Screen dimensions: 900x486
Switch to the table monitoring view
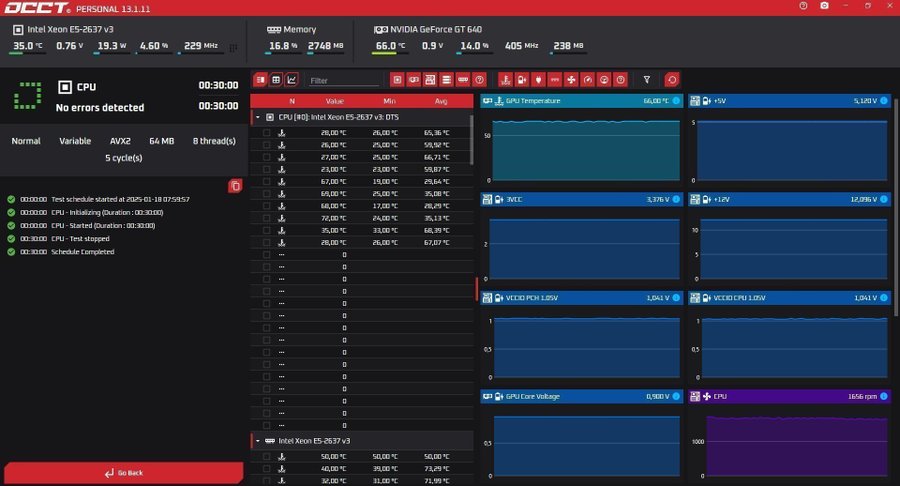(276, 80)
